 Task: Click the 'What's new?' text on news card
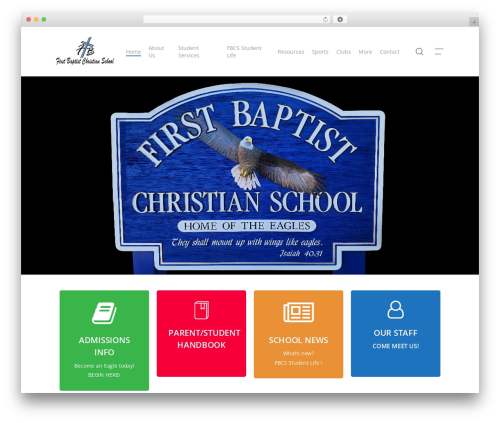[x=298, y=353]
